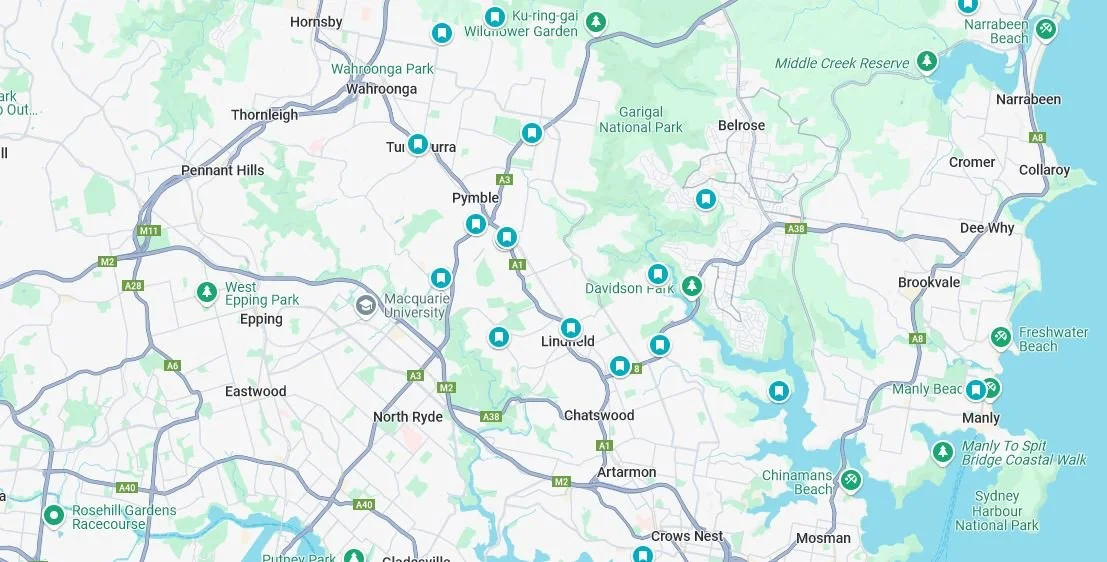
Task: Click the saved place marker at Turramurra
Action: [418, 144]
